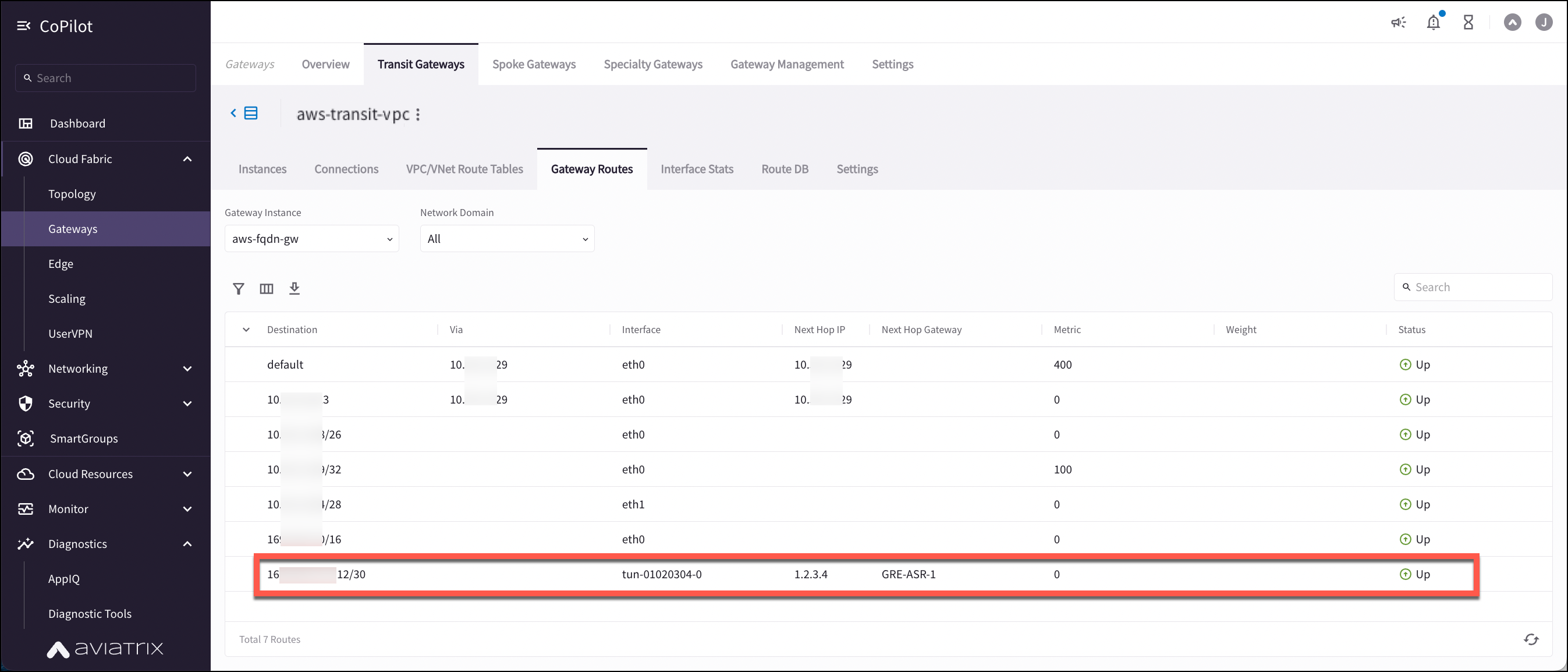This screenshot has width=1568, height=672.
Task: Collapse the sidebar with the CoPilot menu icon
Action: click(23, 26)
